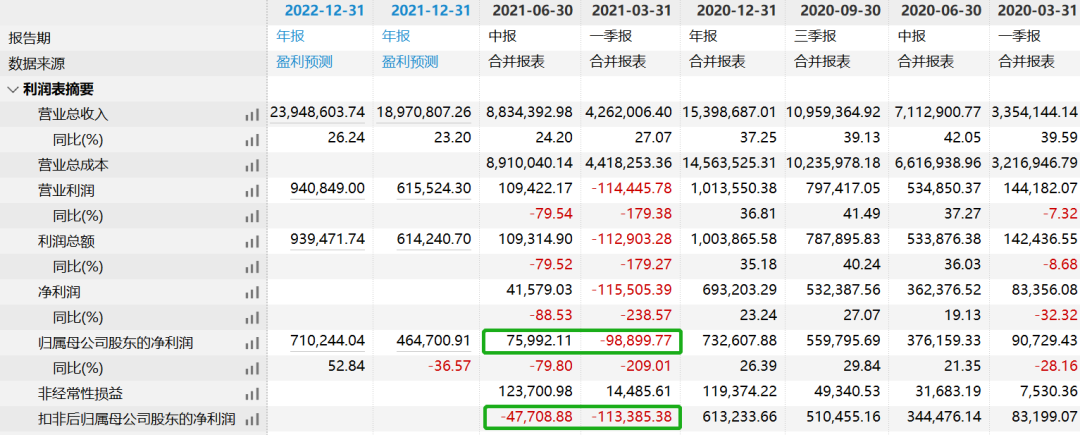Viewport: 1080px width, 435px height.
Task: Click the 非经常性损益 row label
Action: point(80,395)
